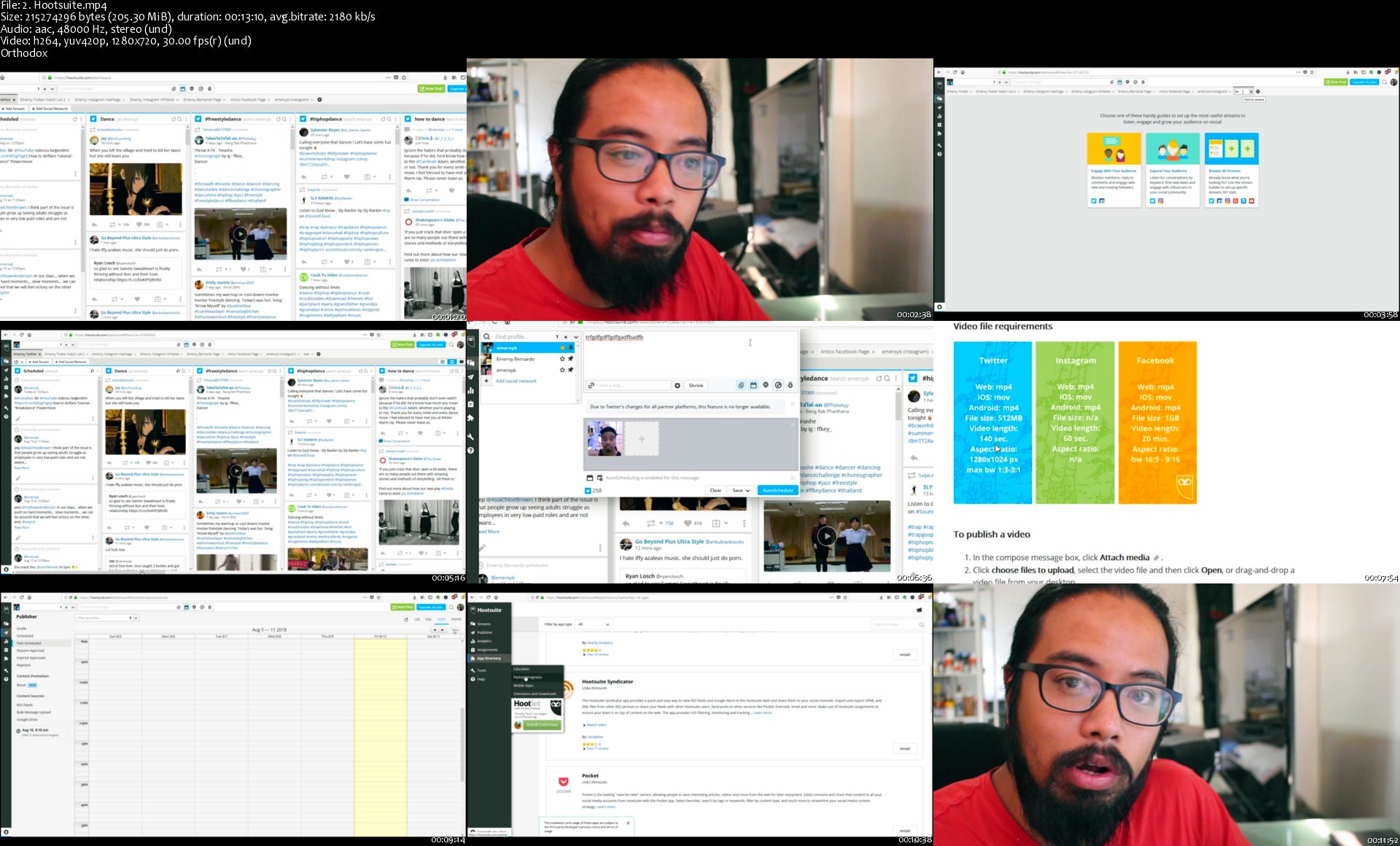This screenshot has width=1400, height=846.
Task: Open Filter by app type dropdown, 10:38 frame
Action: tap(594, 624)
